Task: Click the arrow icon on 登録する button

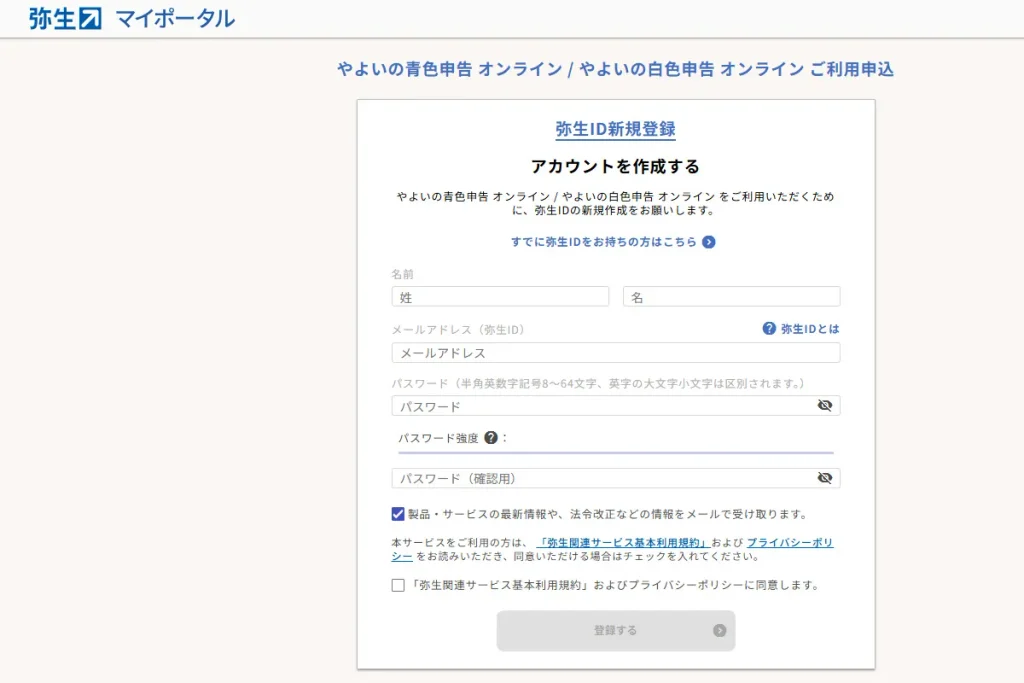Action: (720, 631)
